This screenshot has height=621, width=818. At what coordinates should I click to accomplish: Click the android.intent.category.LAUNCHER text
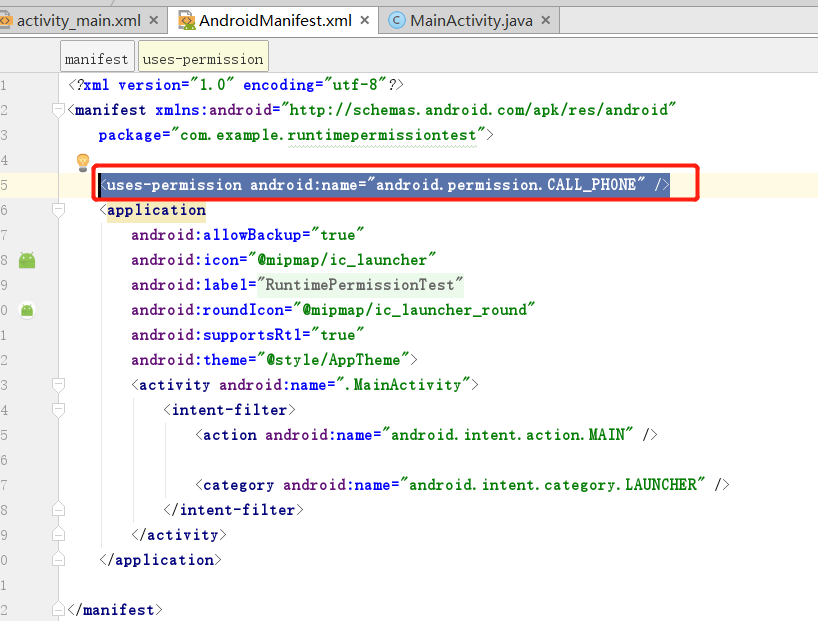pos(552,485)
